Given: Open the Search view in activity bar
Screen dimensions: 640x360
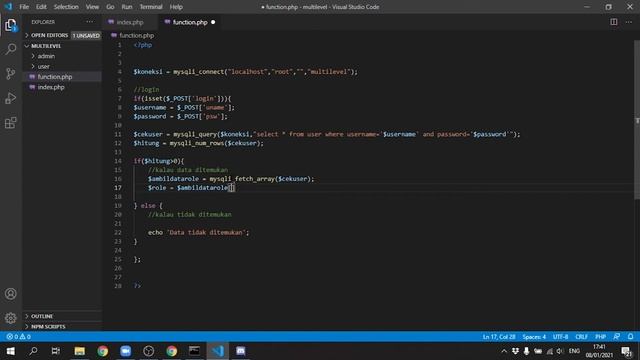Looking at the screenshot, I should 11,49.
